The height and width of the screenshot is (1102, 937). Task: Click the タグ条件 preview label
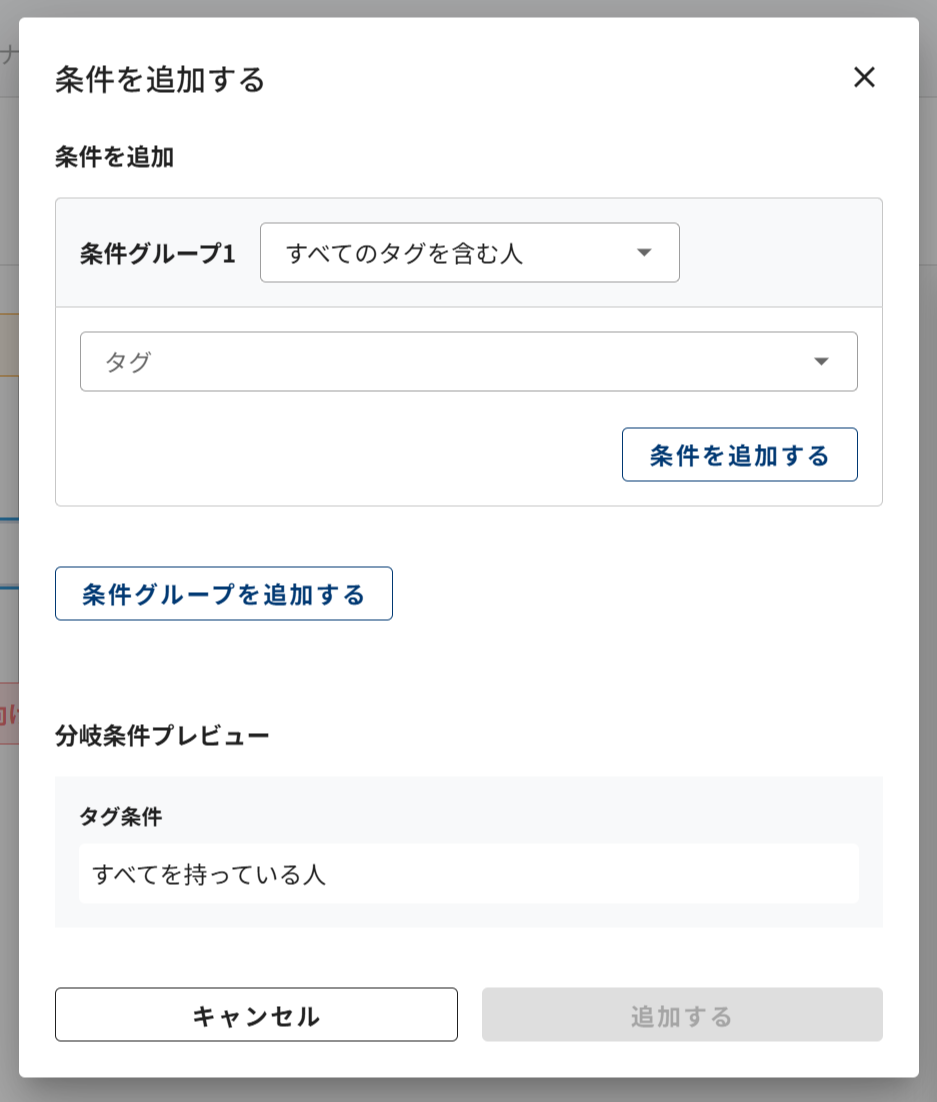(x=120, y=817)
